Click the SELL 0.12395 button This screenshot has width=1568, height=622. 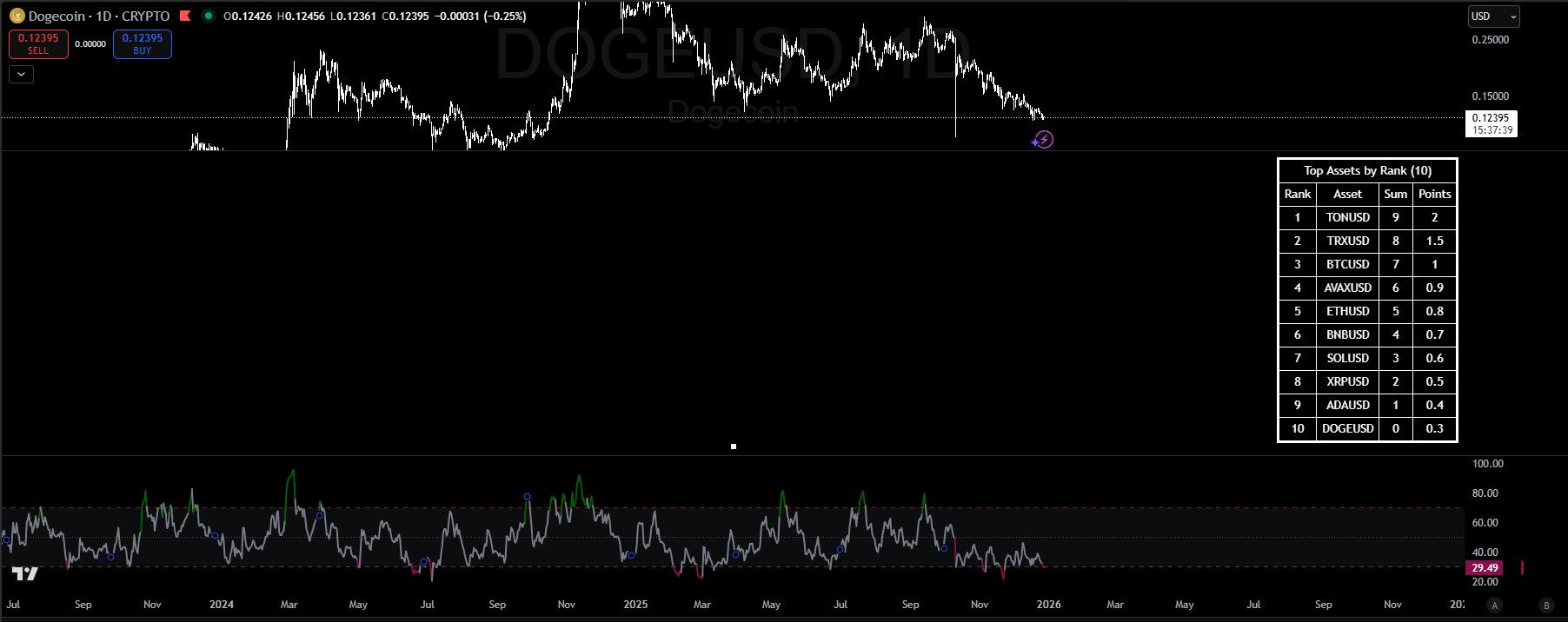[x=38, y=43]
